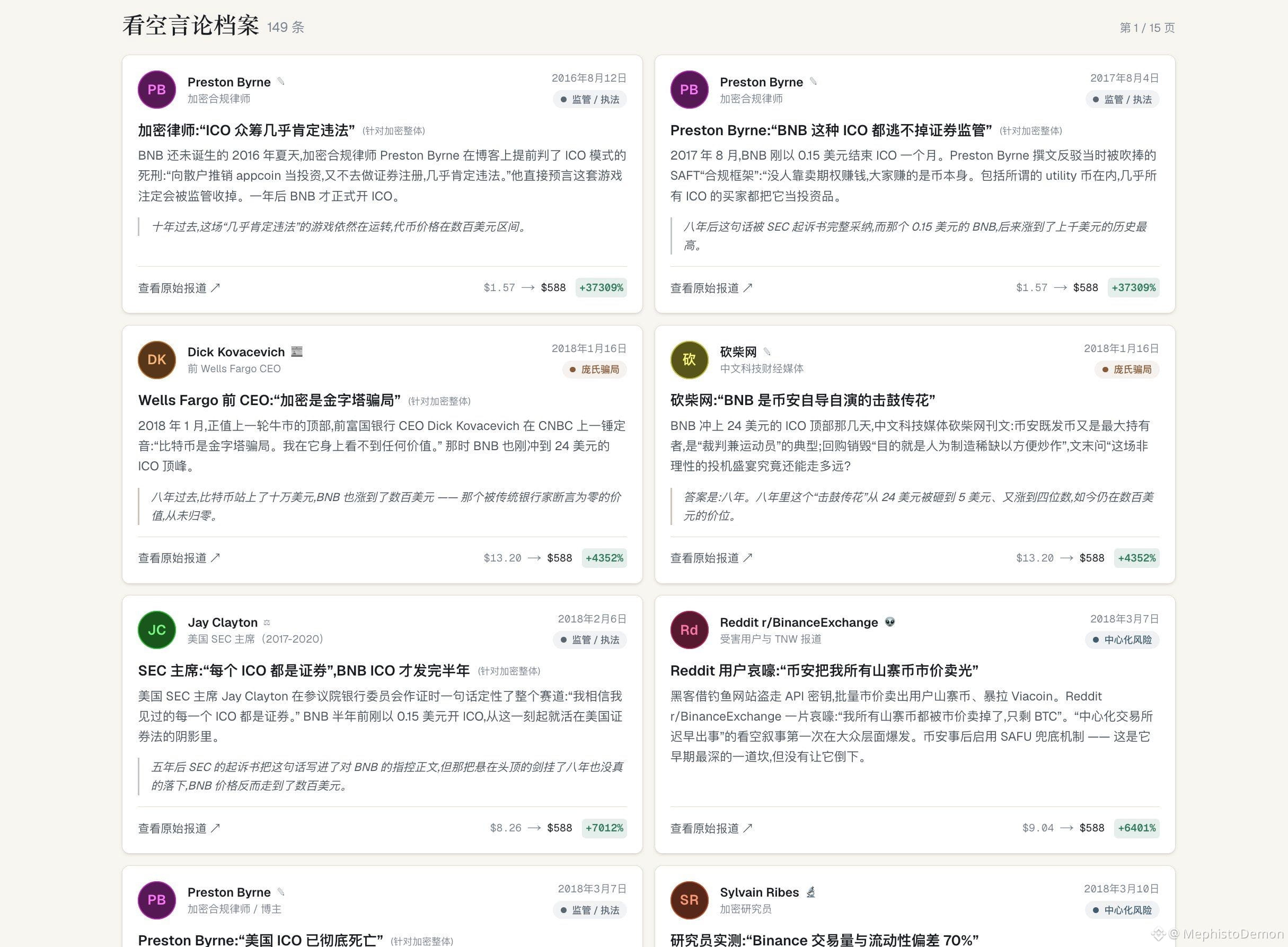Click the 监管 / 执法 tag under 2016年8月12日
This screenshot has width=1288, height=947.
[589, 99]
